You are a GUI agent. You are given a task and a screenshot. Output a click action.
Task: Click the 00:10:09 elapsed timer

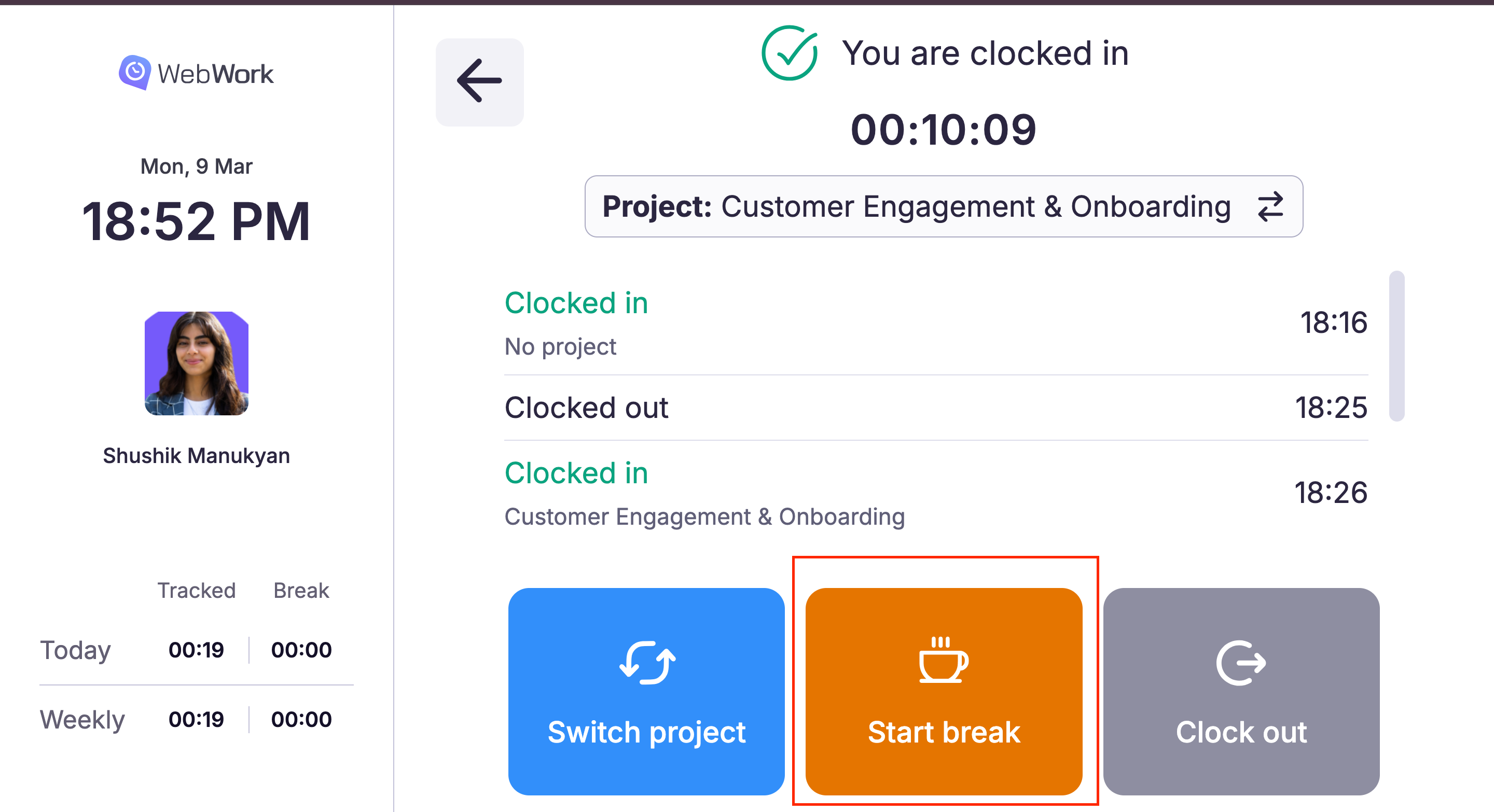pos(943,130)
